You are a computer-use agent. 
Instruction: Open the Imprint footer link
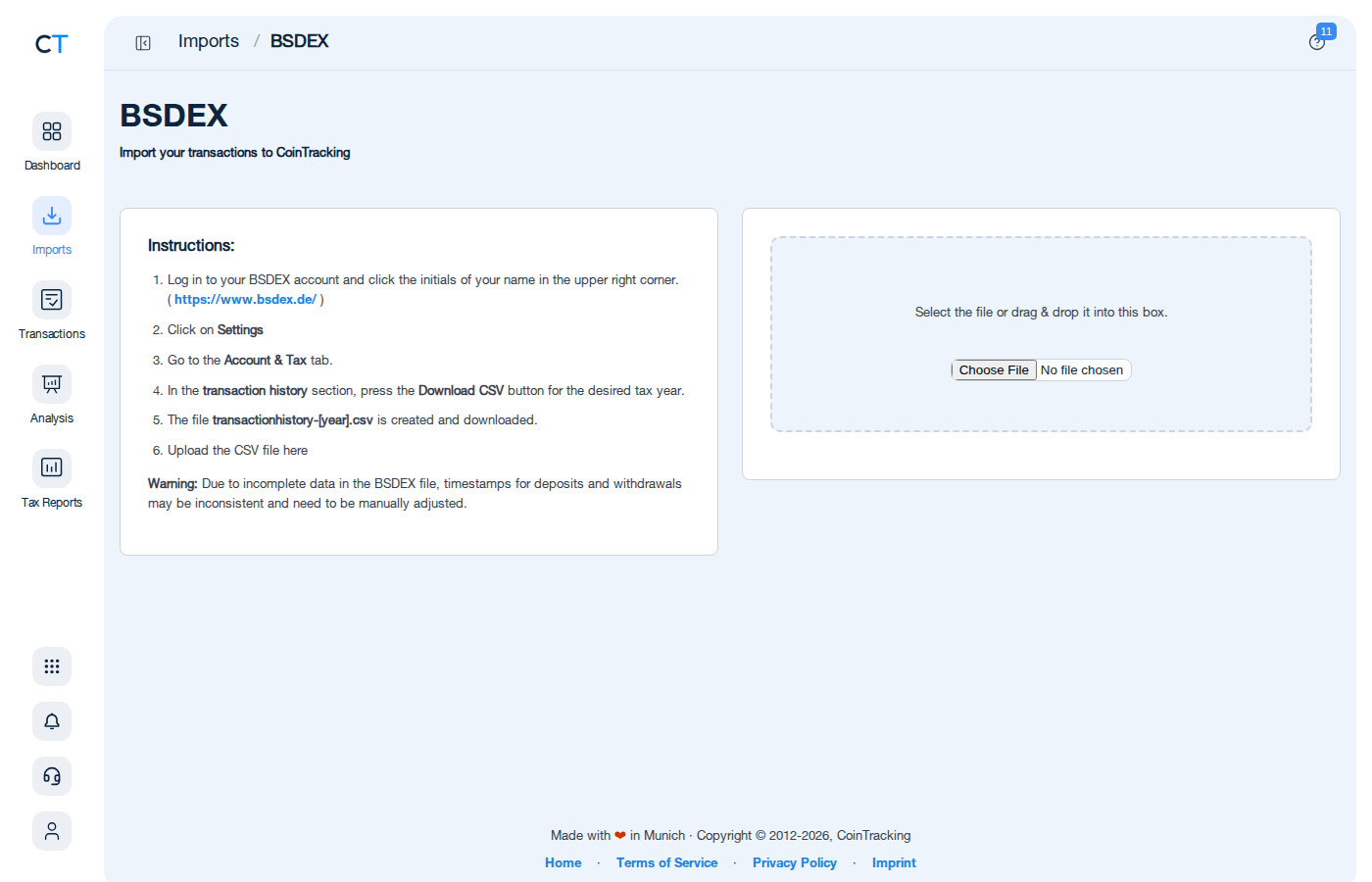coord(894,863)
